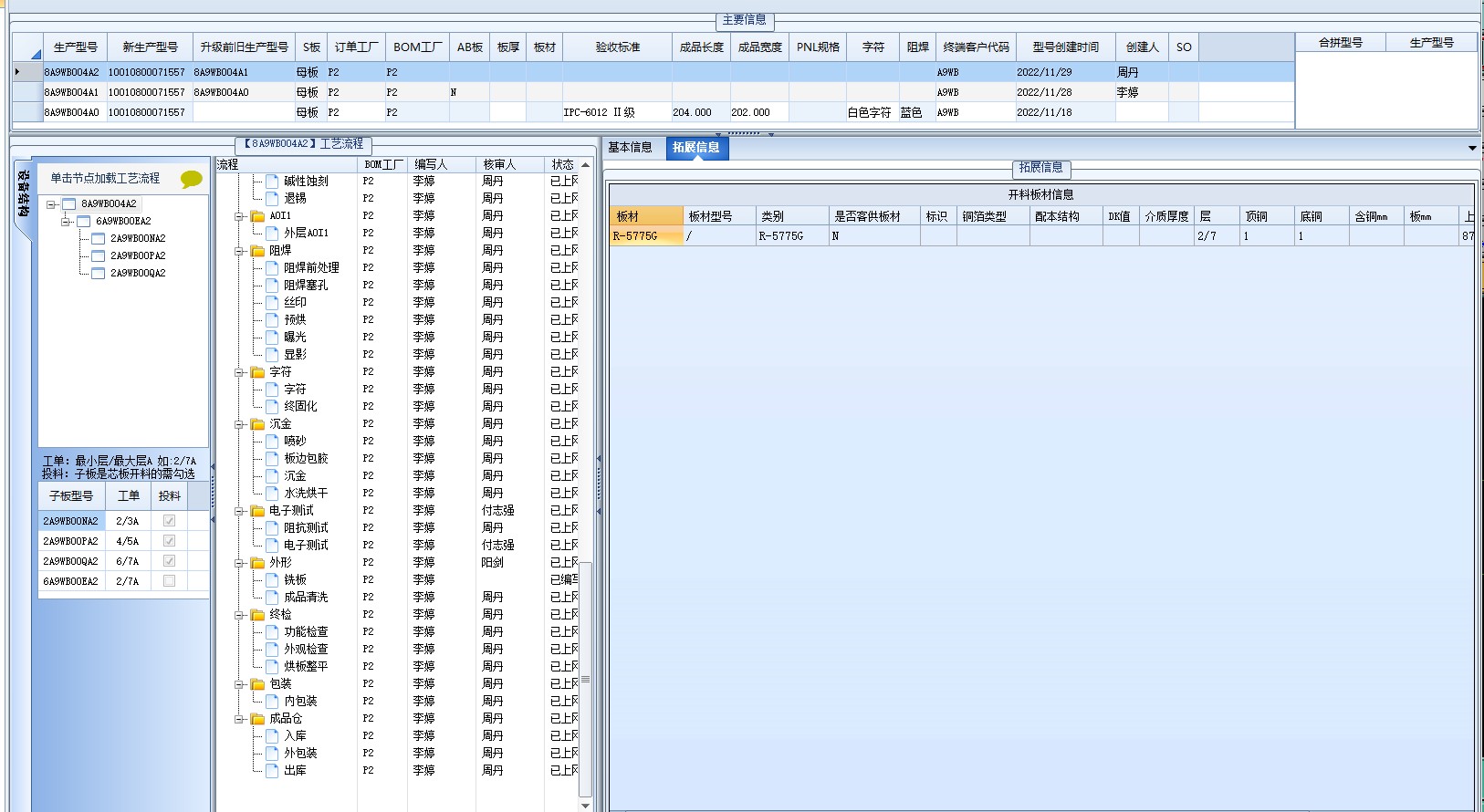Click the scroll up arrow of process list

(x=585, y=165)
